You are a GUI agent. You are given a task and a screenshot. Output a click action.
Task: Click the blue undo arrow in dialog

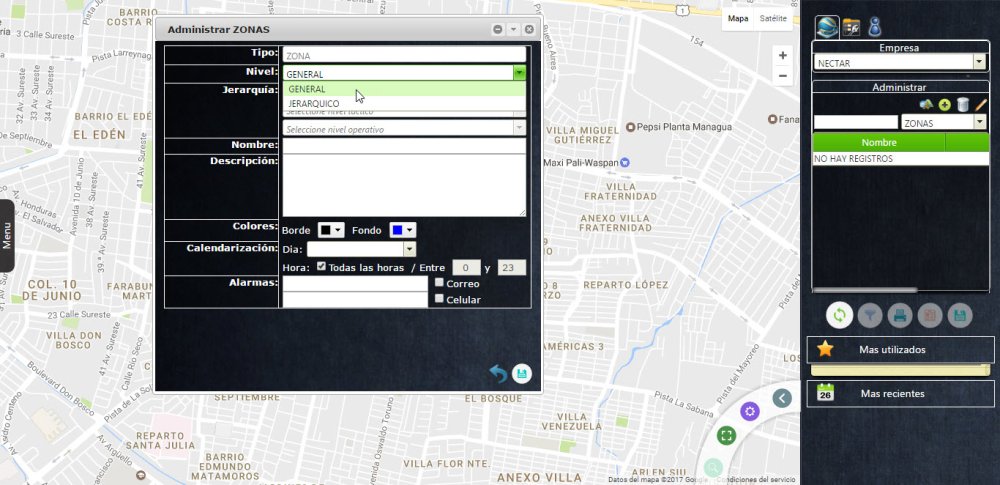[498, 373]
